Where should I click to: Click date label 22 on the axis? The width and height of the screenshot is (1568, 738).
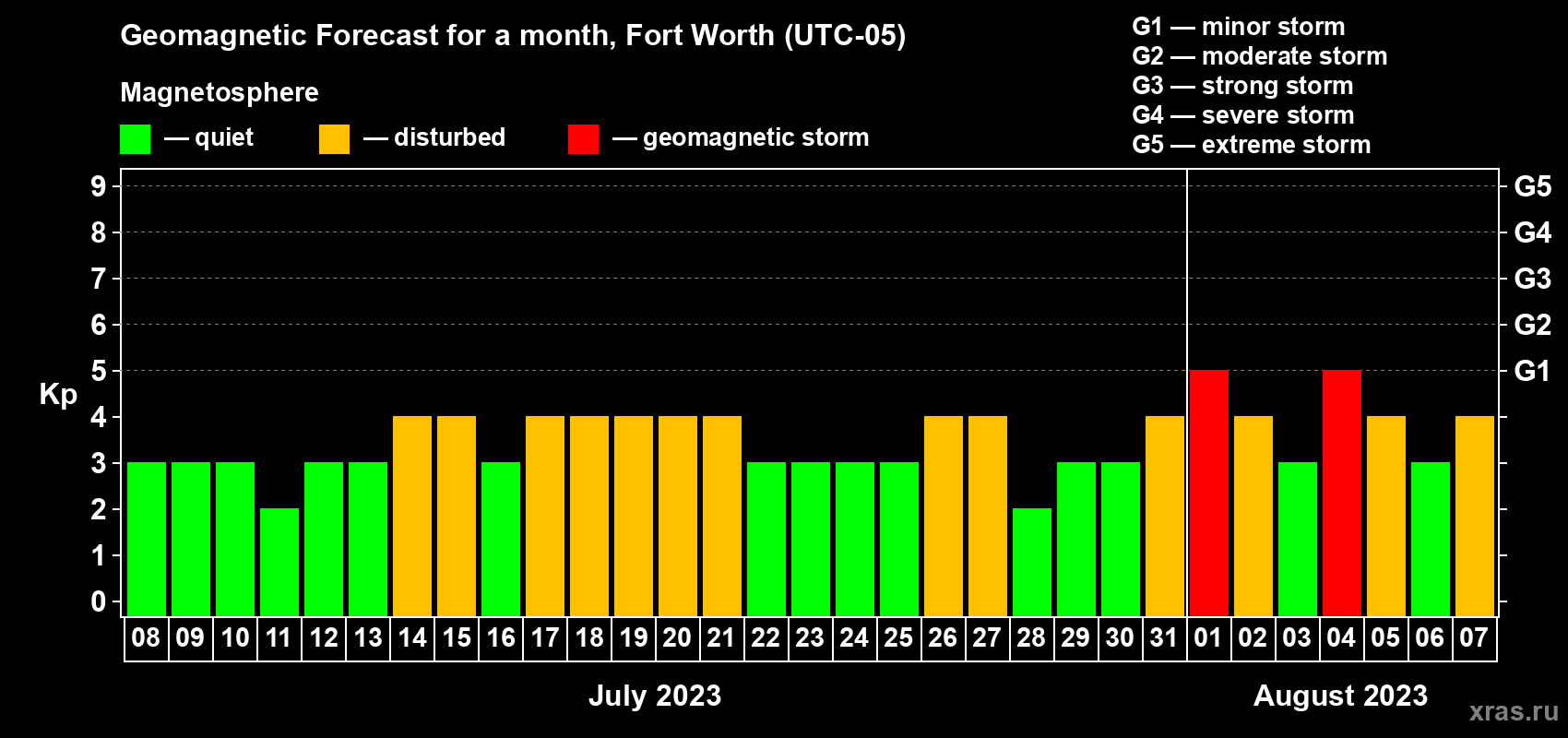pos(766,638)
